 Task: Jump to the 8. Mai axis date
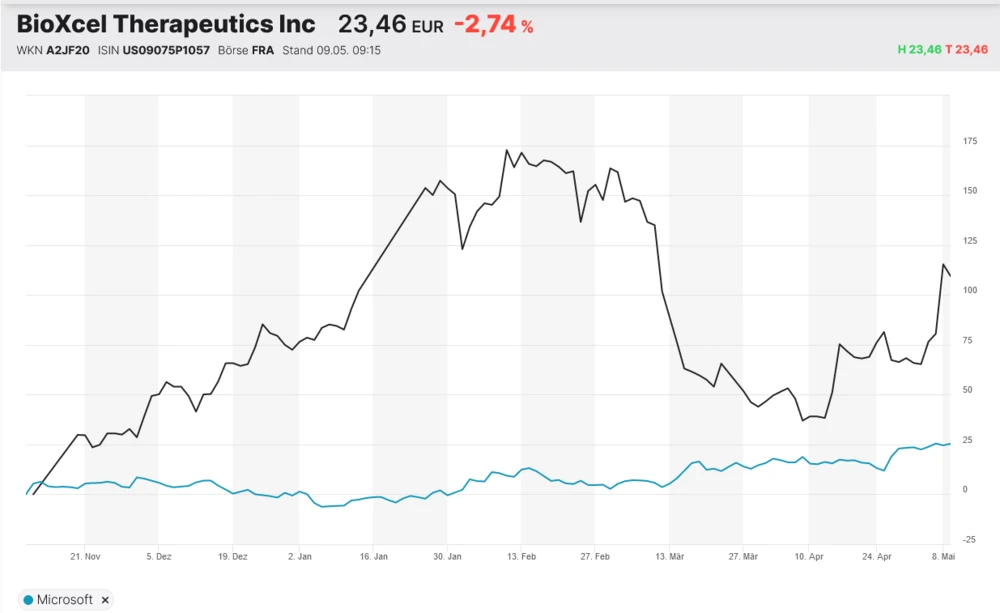point(942,555)
